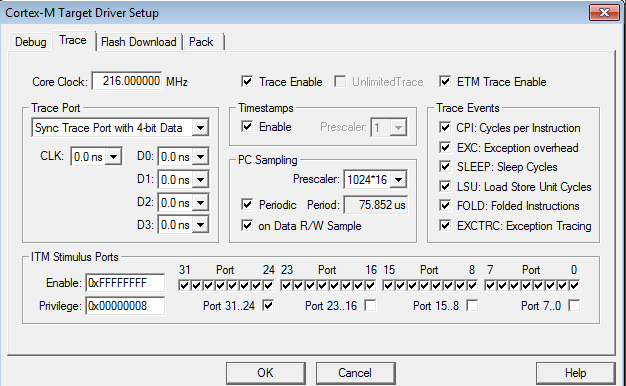Viewport: 626px width, 386px height.
Task: Go to the Pack tab
Action: (x=201, y=42)
